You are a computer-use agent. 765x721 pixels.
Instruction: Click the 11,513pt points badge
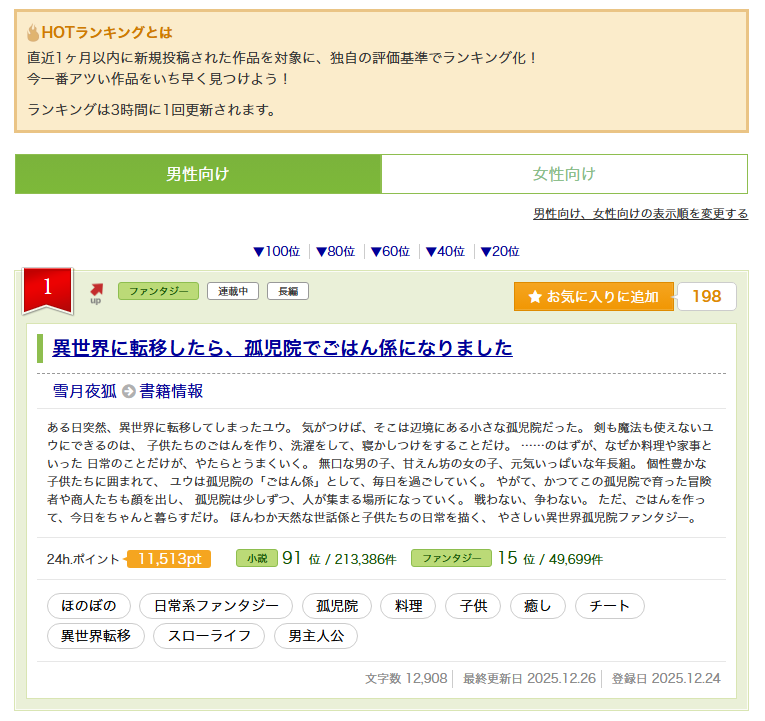169,559
